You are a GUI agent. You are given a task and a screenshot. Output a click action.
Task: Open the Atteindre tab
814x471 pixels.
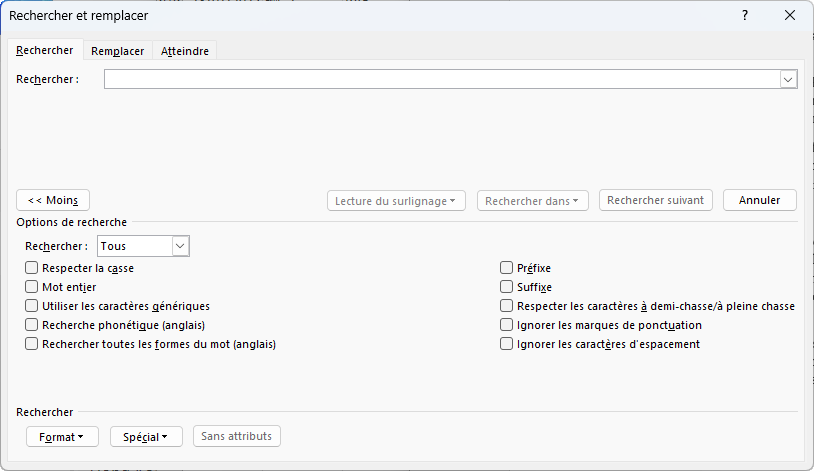click(185, 51)
